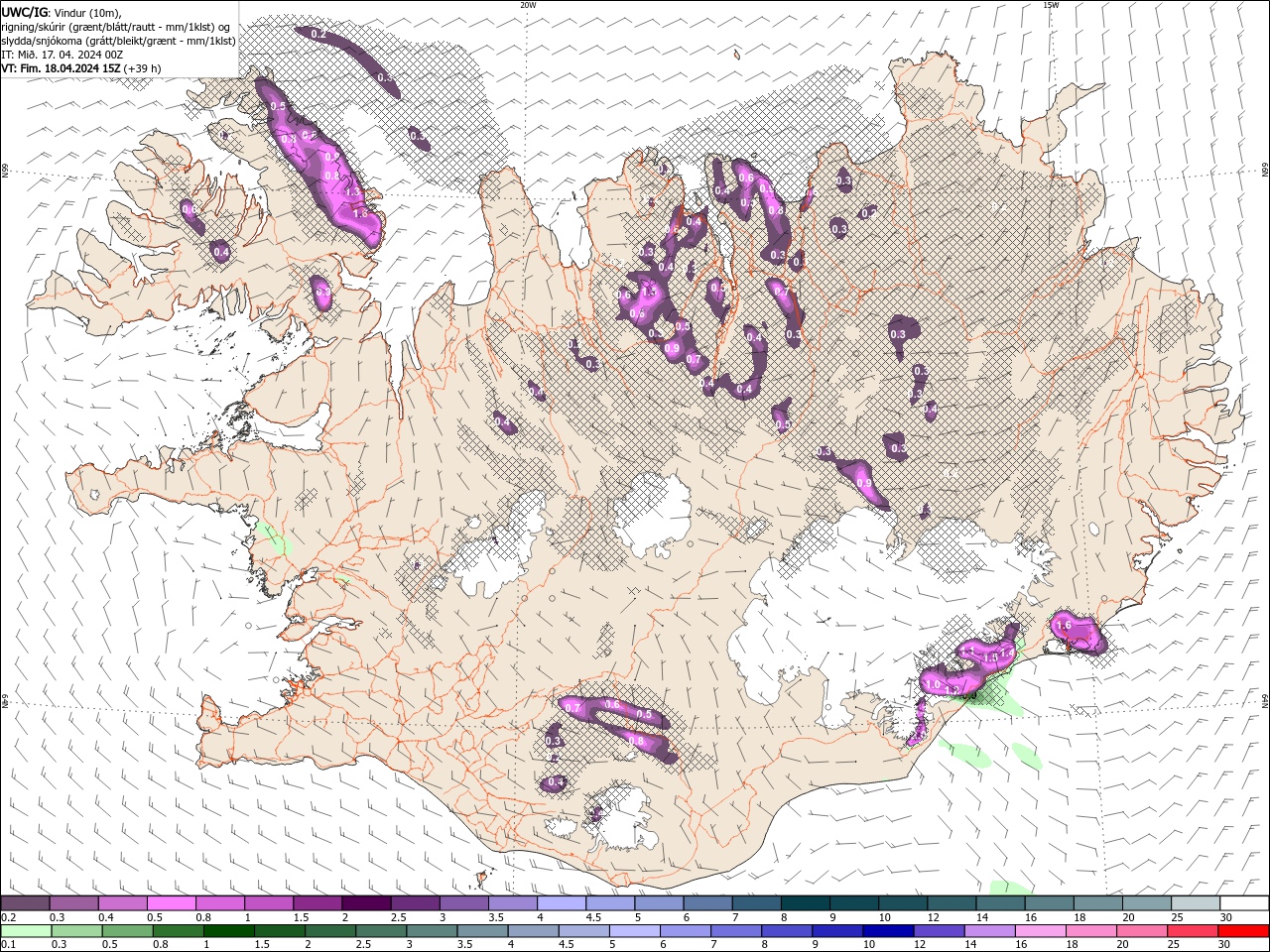Click the number 4.5 under the snow legend
The image size is (1270, 952).
(593, 917)
